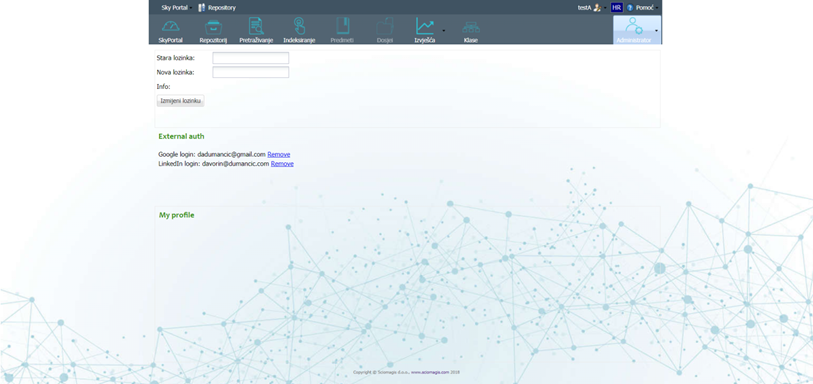Open www.sciomagis.com footer link

pos(430,372)
